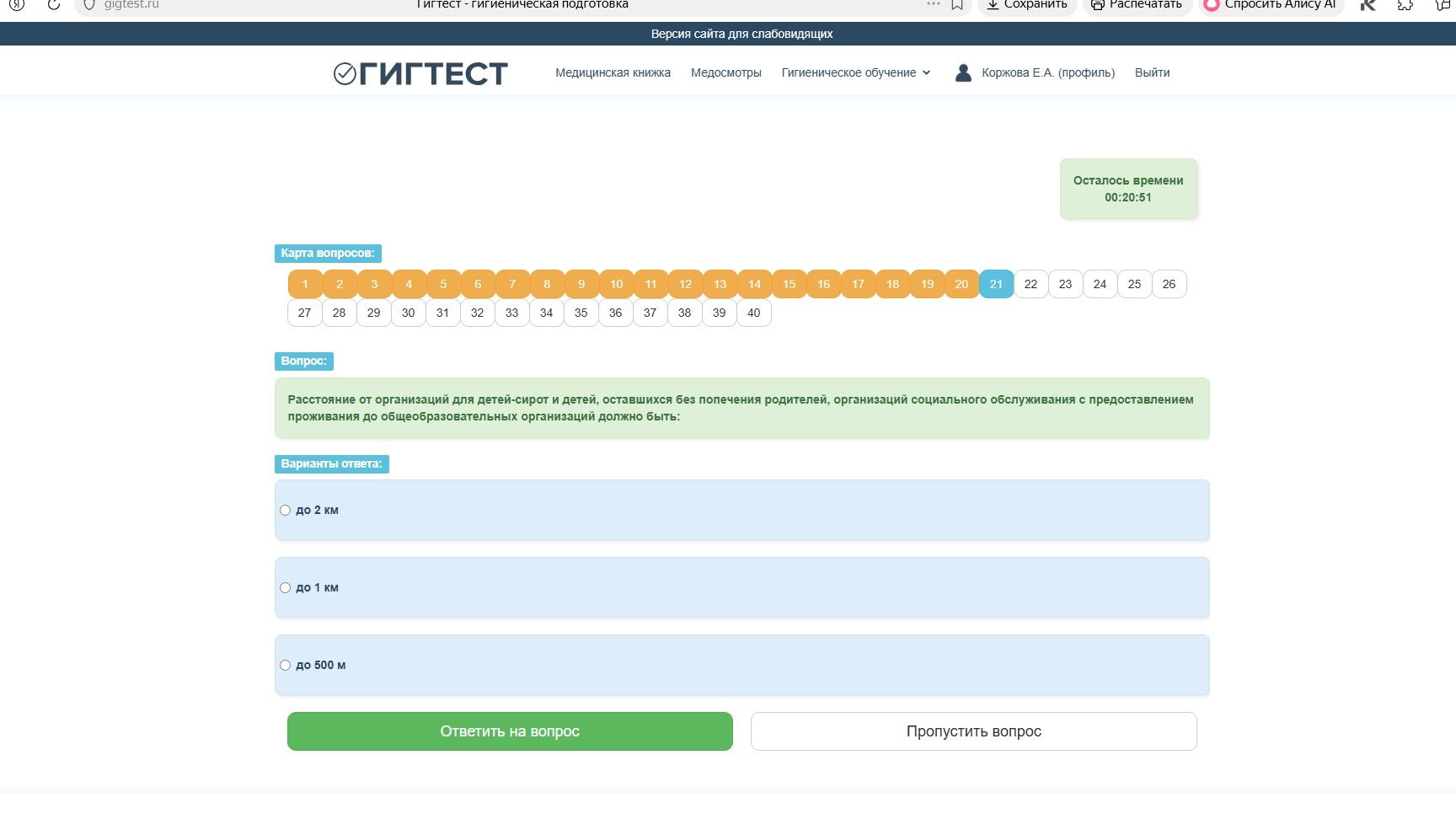Jump to question 40 in map
This screenshot has height=819, width=1456.
(x=753, y=313)
